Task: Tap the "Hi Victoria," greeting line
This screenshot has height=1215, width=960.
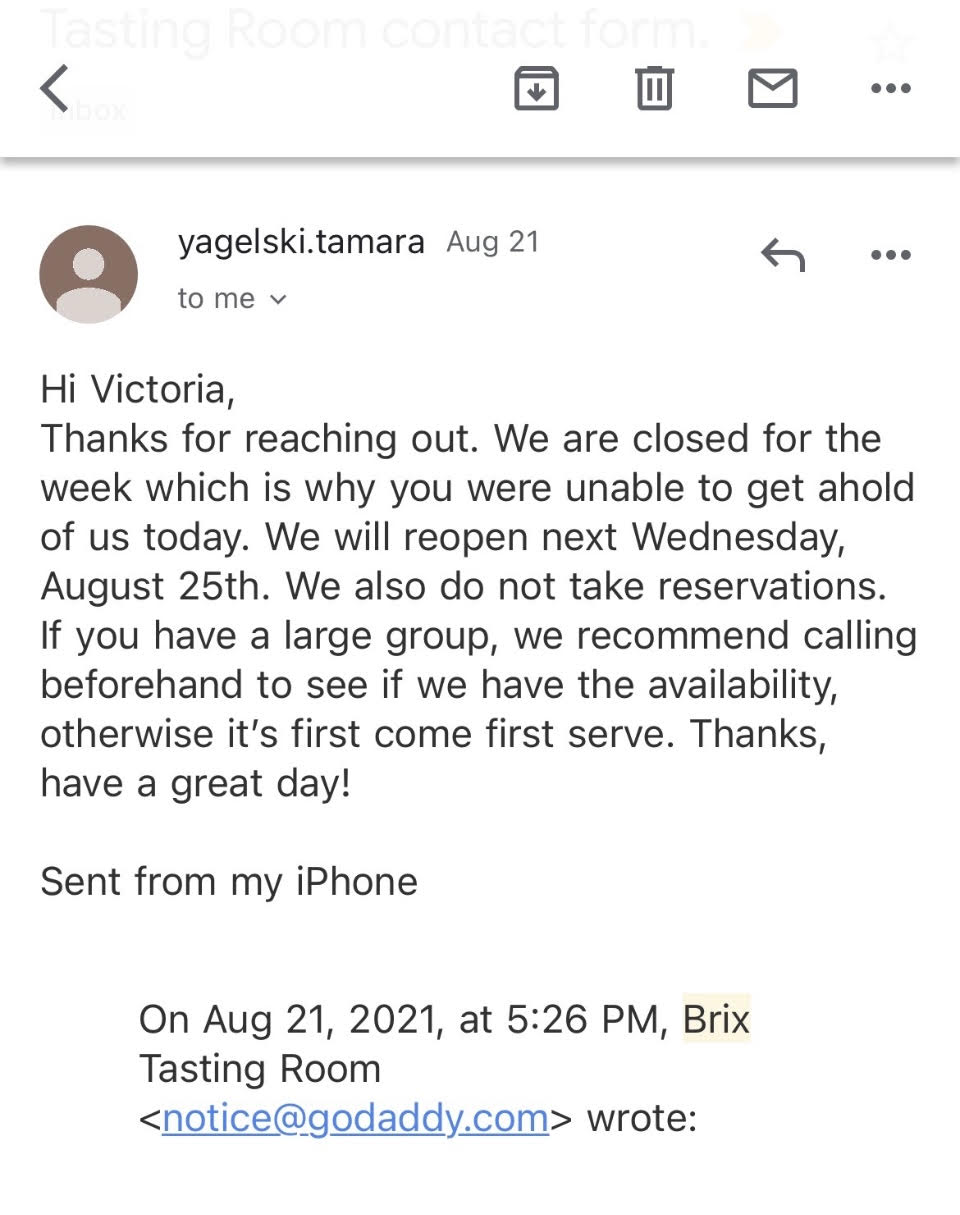Action: pyautogui.click(x=138, y=389)
